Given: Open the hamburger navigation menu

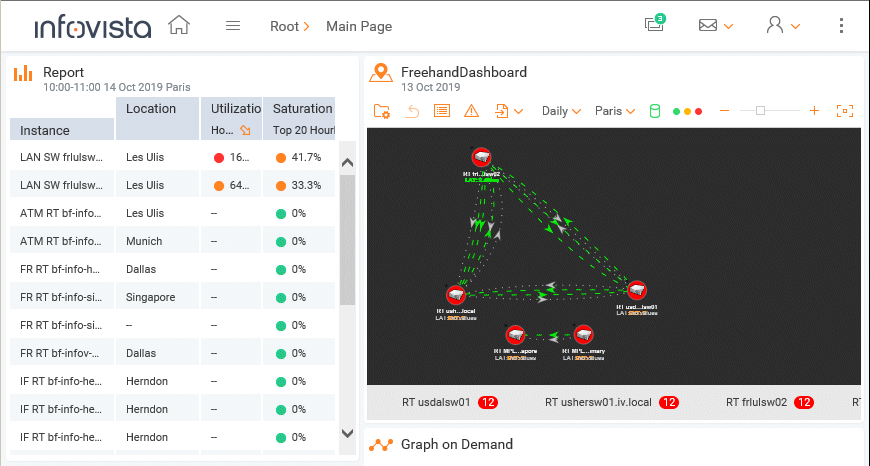Looking at the screenshot, I should 233,26.
